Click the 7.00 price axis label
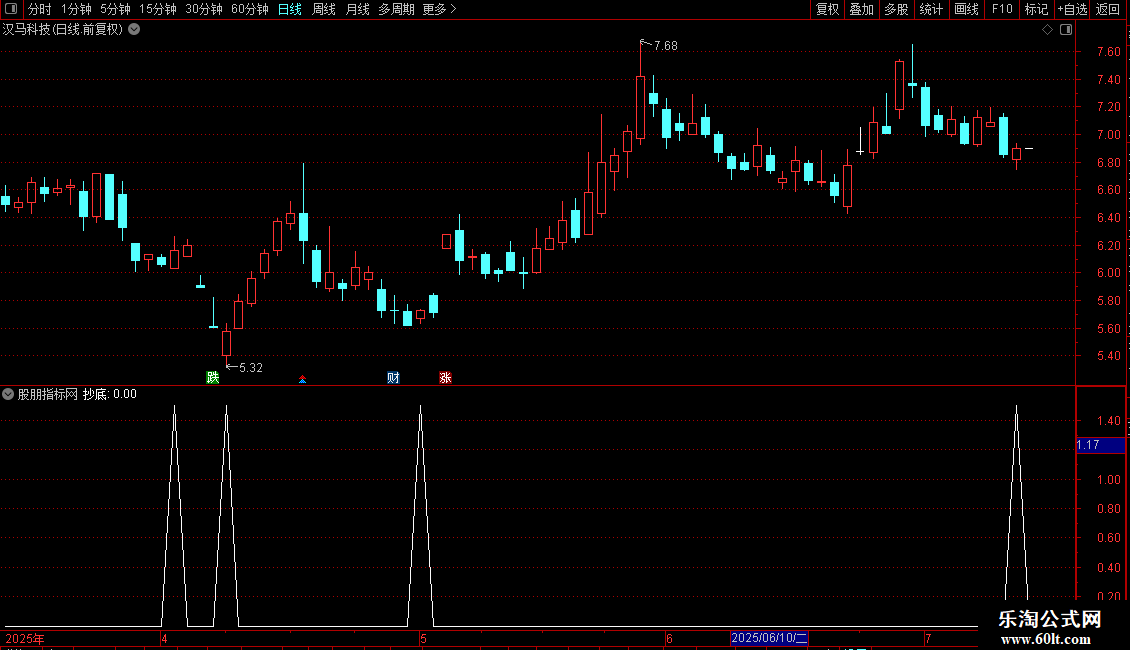 (1108, 135)
